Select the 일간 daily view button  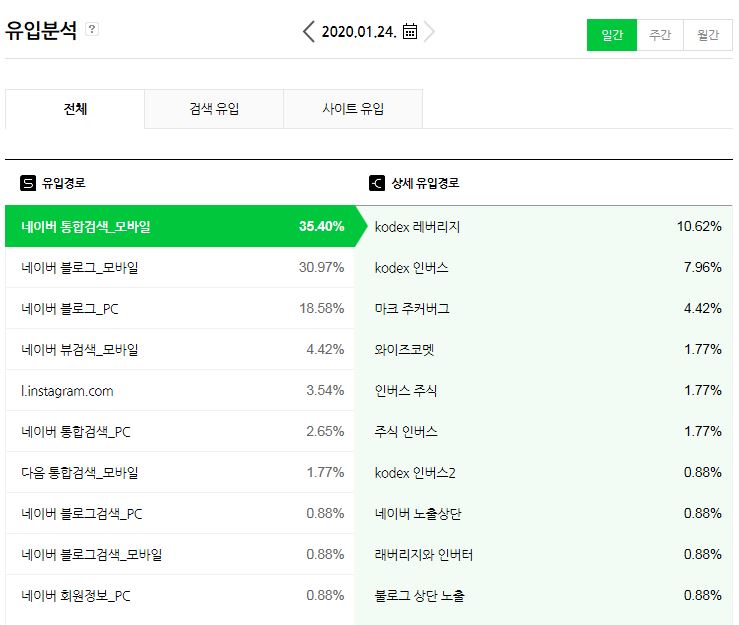[x=612, y=35]
